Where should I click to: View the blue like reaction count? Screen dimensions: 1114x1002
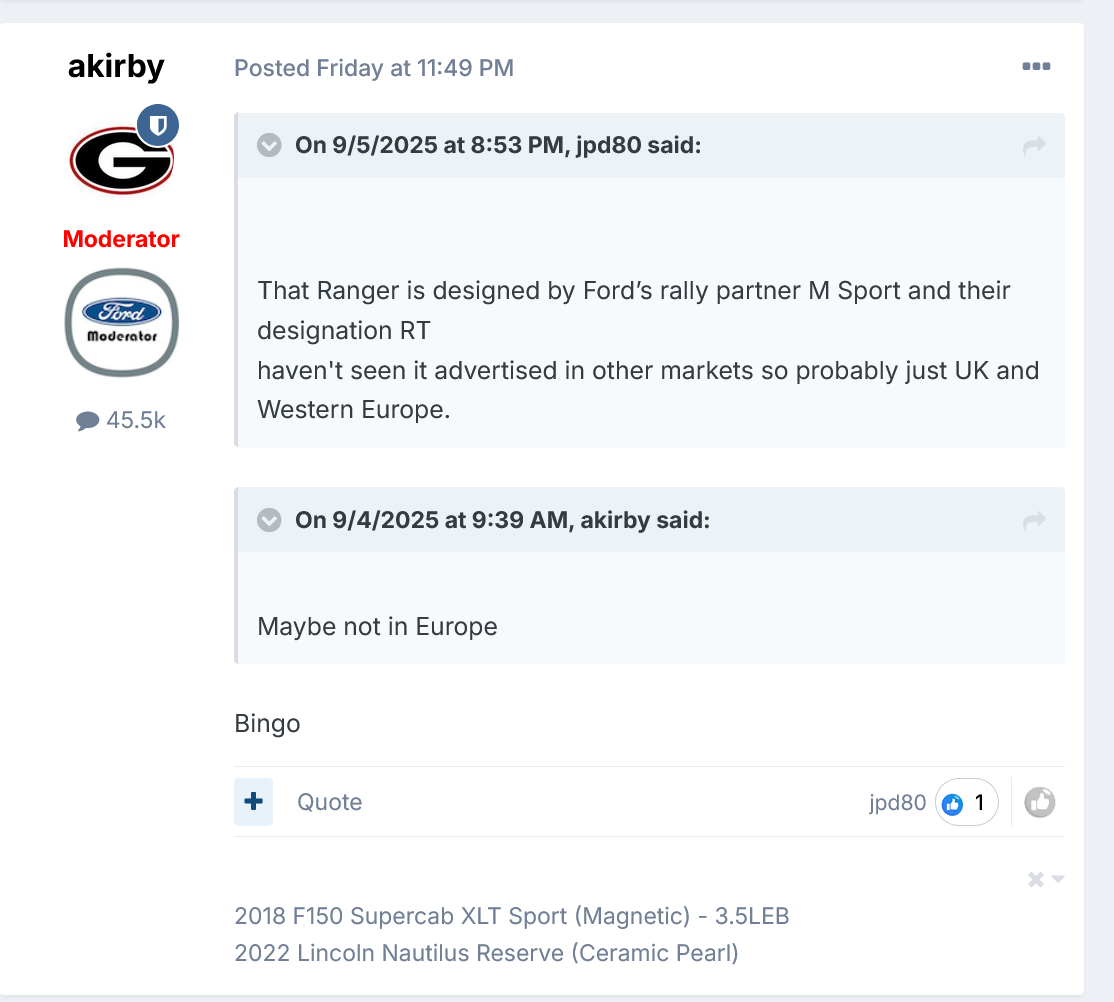click(x=966, y=802)
